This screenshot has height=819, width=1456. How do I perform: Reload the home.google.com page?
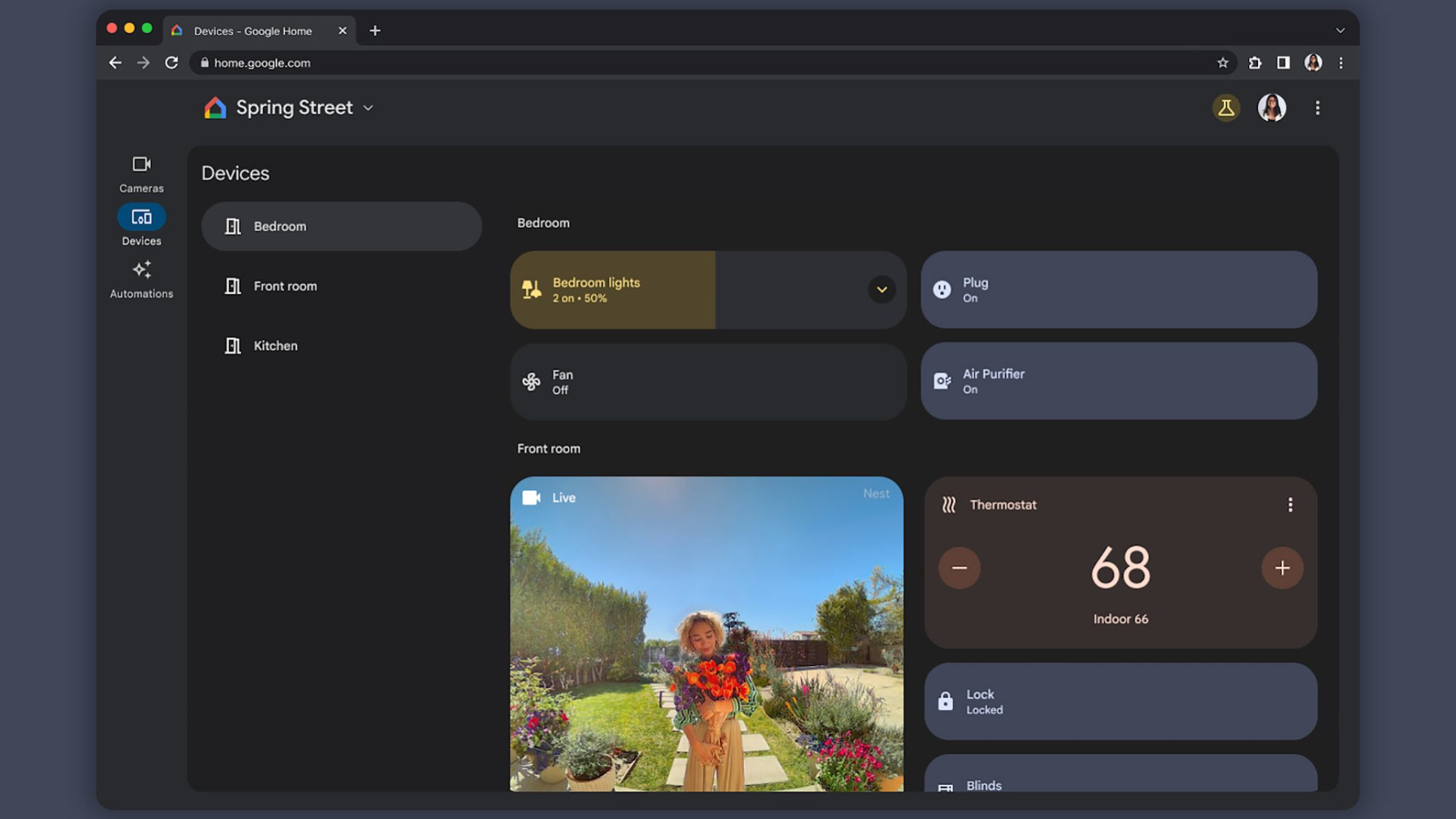171,63
